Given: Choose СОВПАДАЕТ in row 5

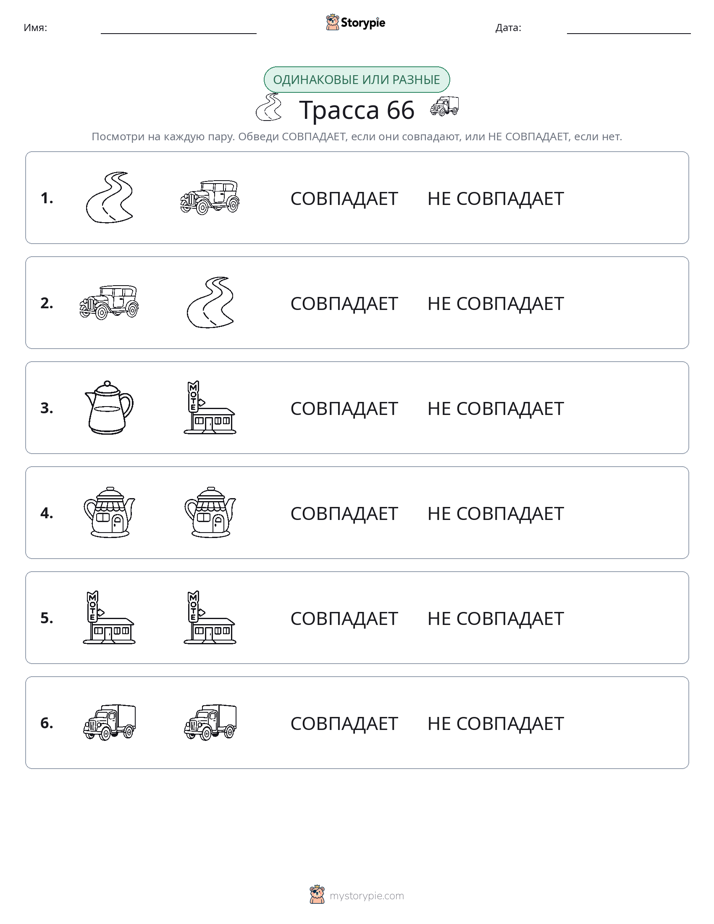Looking at the screenshot, I should 344,618.
